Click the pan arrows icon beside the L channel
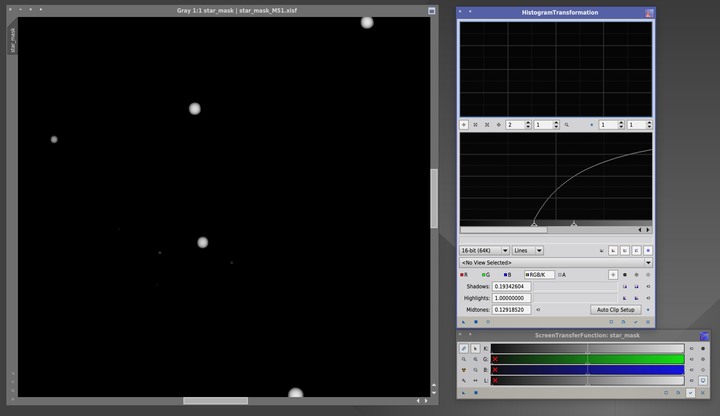Viewport: 720px width, 416px height. pyautogui.click(x=475, y=380)
